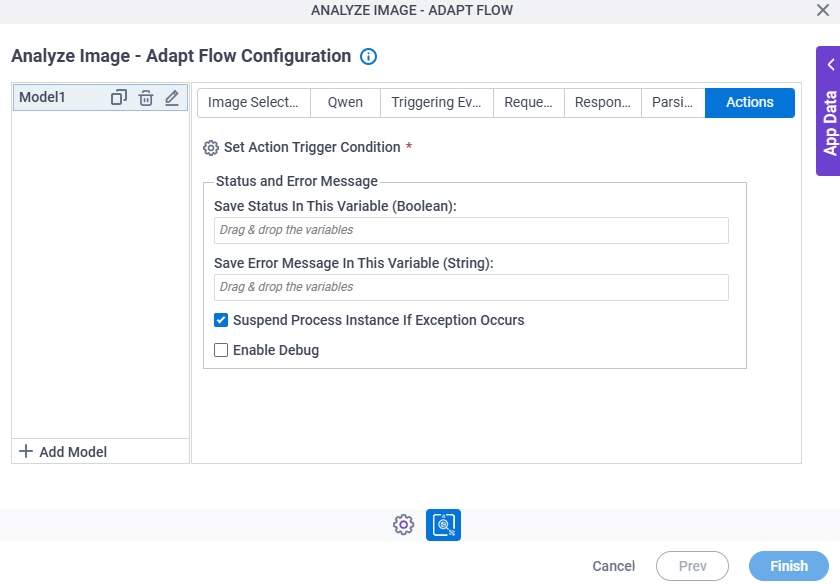Open the configuration info icon
The height and width of the screenshot is (584, 840).
[x=368, y=56]
